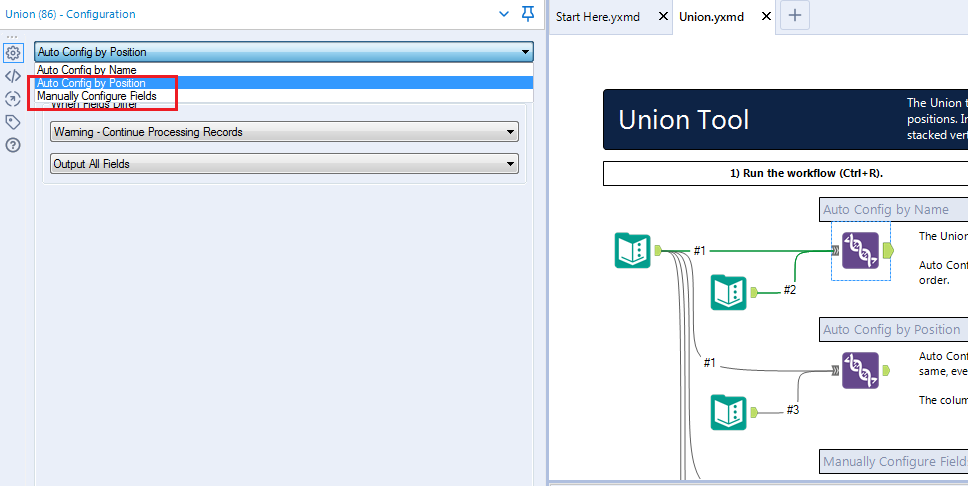Select the green #1 connection label

pos(699,250)
